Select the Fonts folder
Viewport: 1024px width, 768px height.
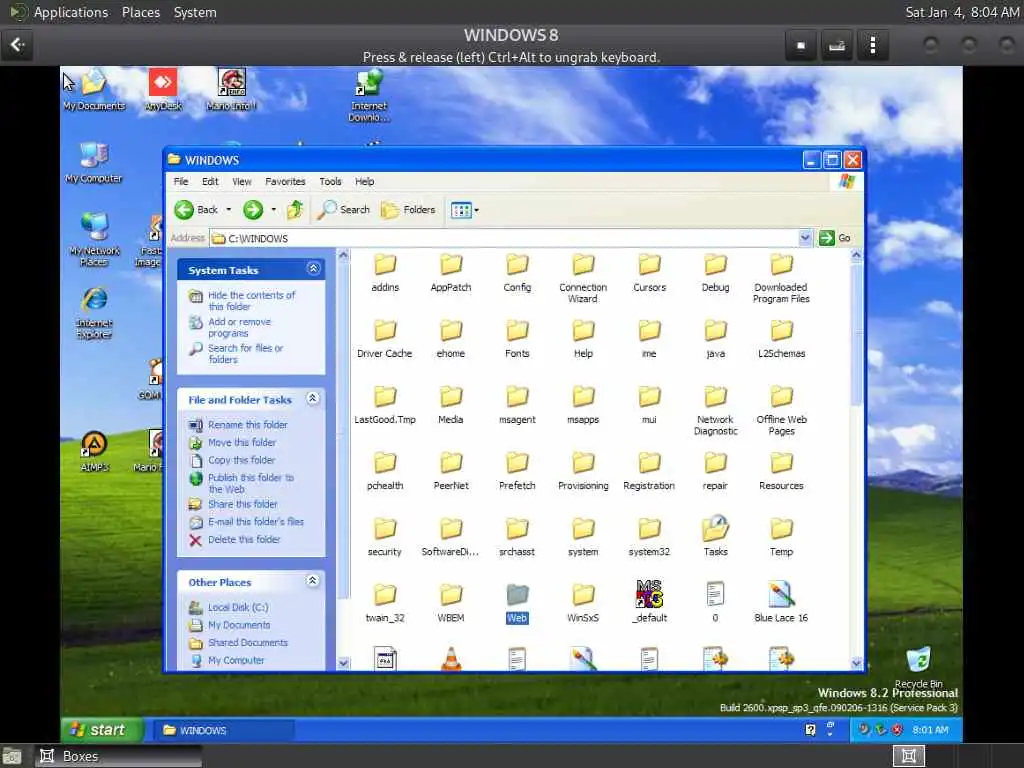pyautogui.click(x=517, y=338)
